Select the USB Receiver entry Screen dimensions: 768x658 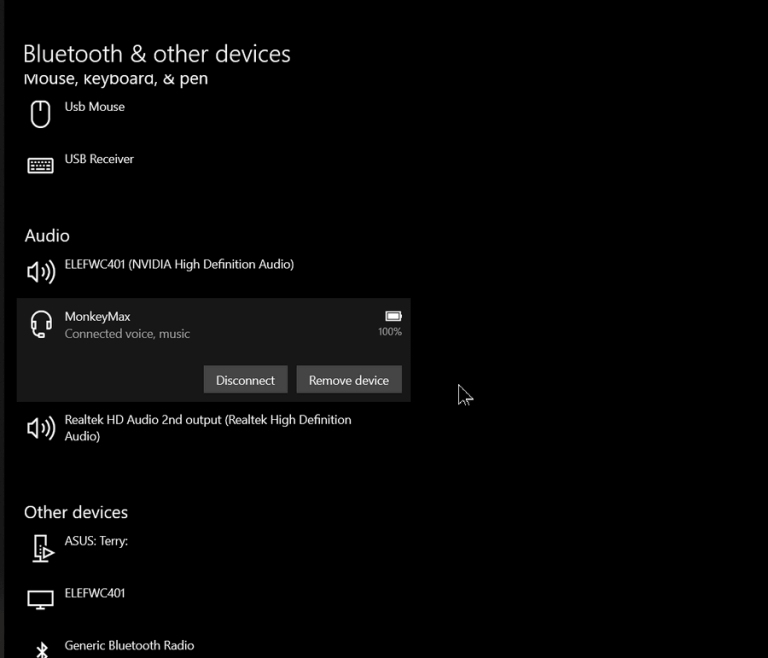pos(99,159)
